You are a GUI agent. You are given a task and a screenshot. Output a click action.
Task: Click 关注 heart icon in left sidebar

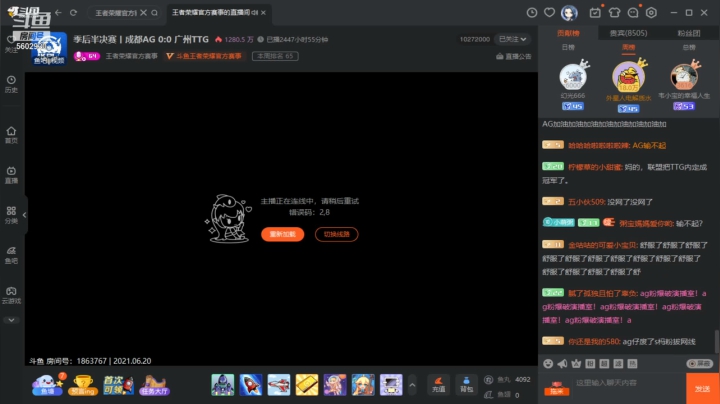pyautogui.click(x=11, y=44)
